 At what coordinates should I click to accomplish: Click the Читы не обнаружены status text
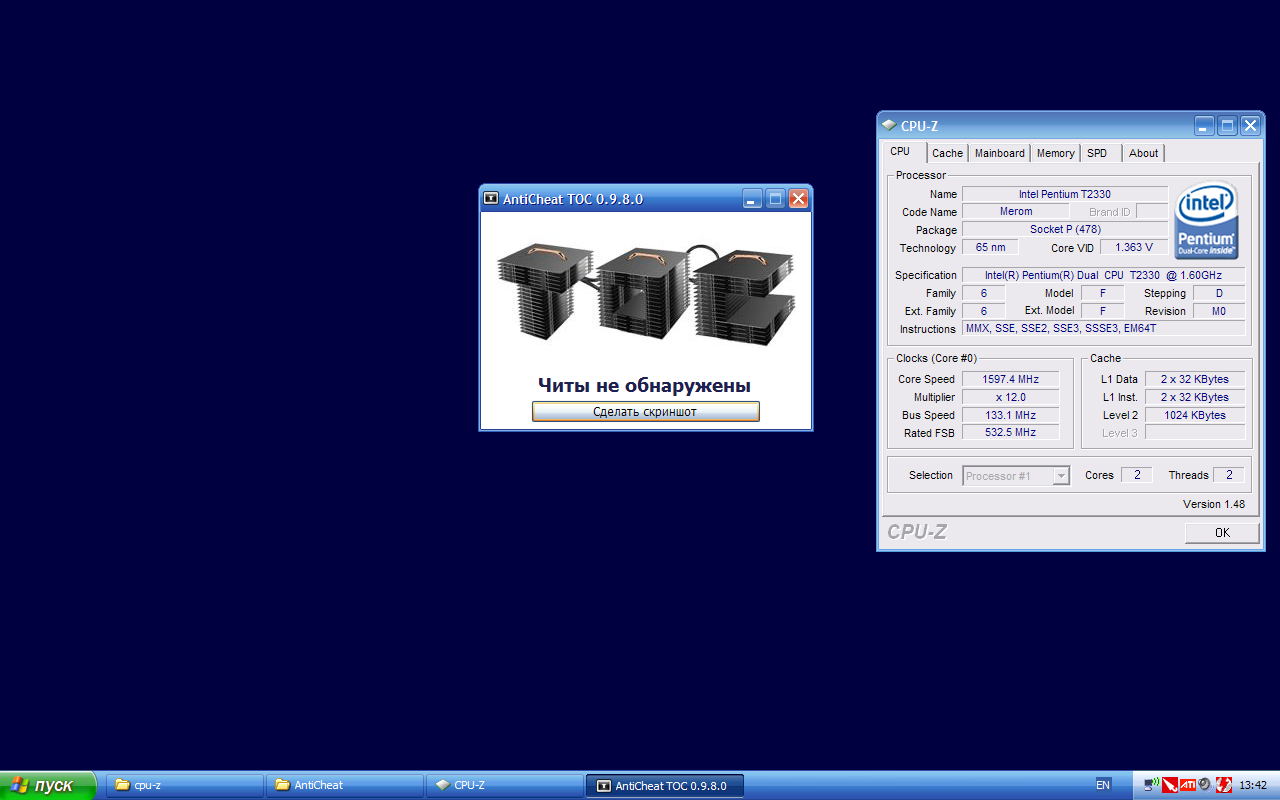(x=644, y=386)
